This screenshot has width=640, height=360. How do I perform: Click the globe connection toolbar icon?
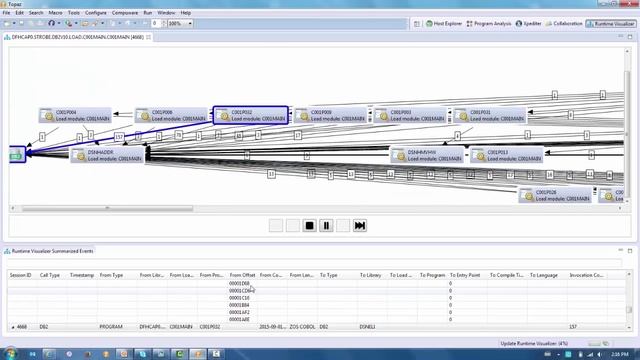[x=69, y=23]
